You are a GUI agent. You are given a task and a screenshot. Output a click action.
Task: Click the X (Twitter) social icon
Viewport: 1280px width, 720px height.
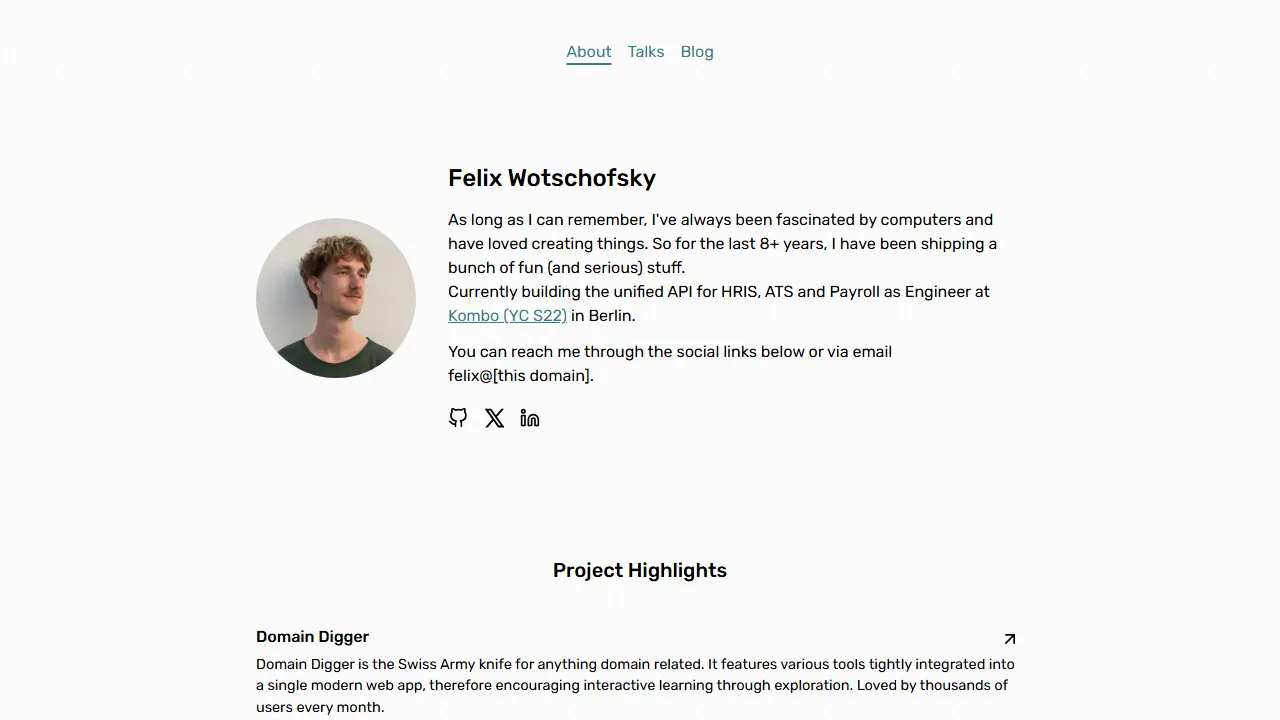pos(494,418)
